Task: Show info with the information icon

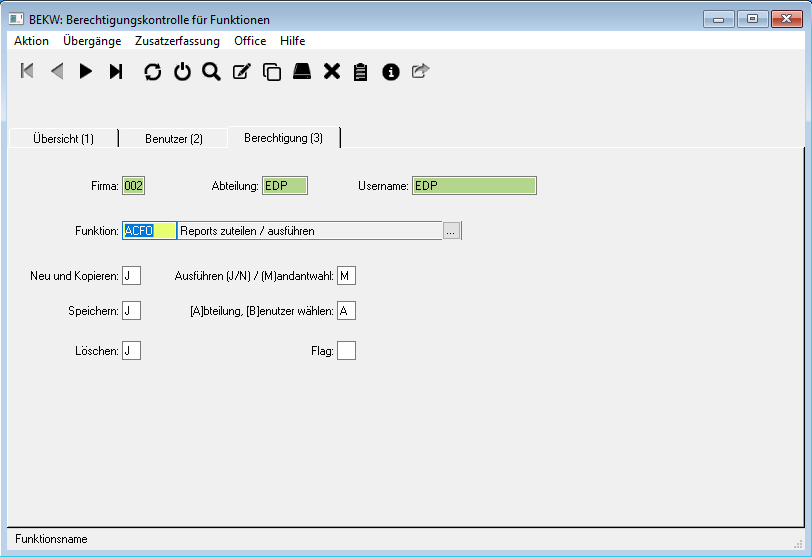Action: point(391,71)
